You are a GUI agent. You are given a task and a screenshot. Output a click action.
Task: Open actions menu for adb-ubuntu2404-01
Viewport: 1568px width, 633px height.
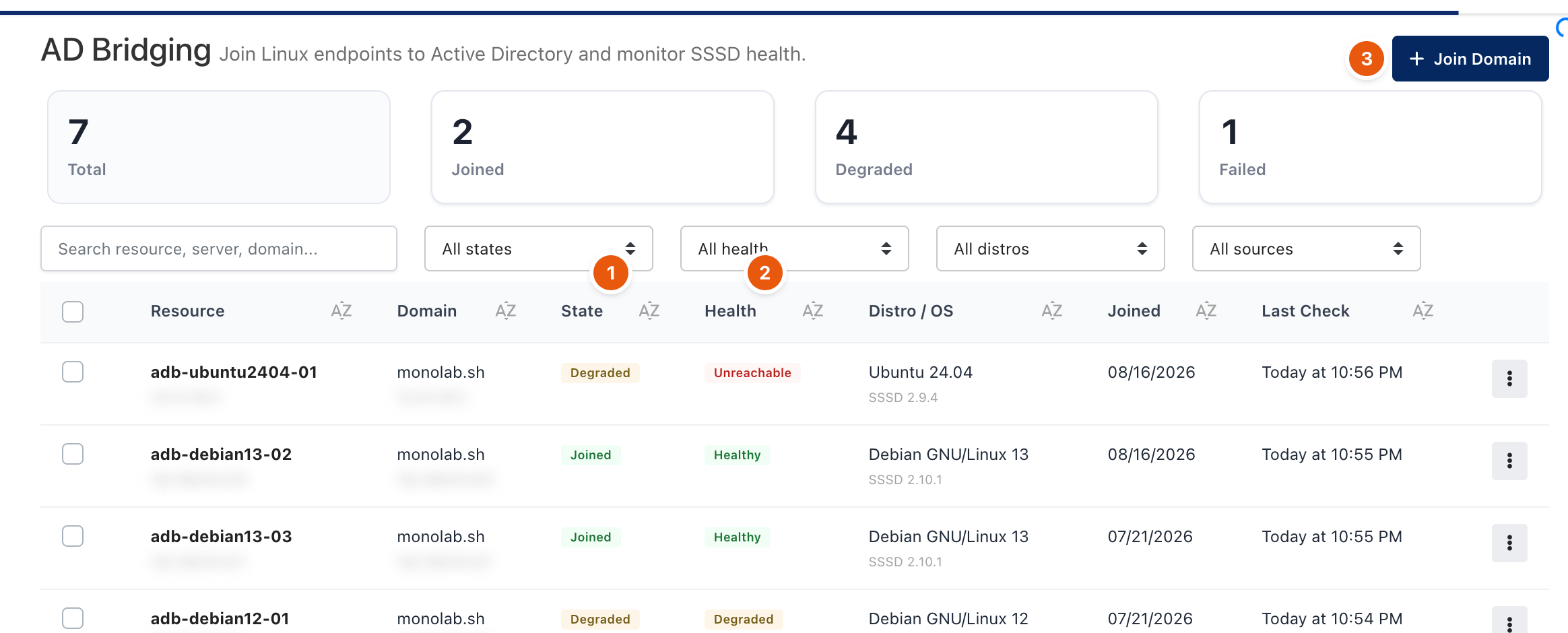1509,379
